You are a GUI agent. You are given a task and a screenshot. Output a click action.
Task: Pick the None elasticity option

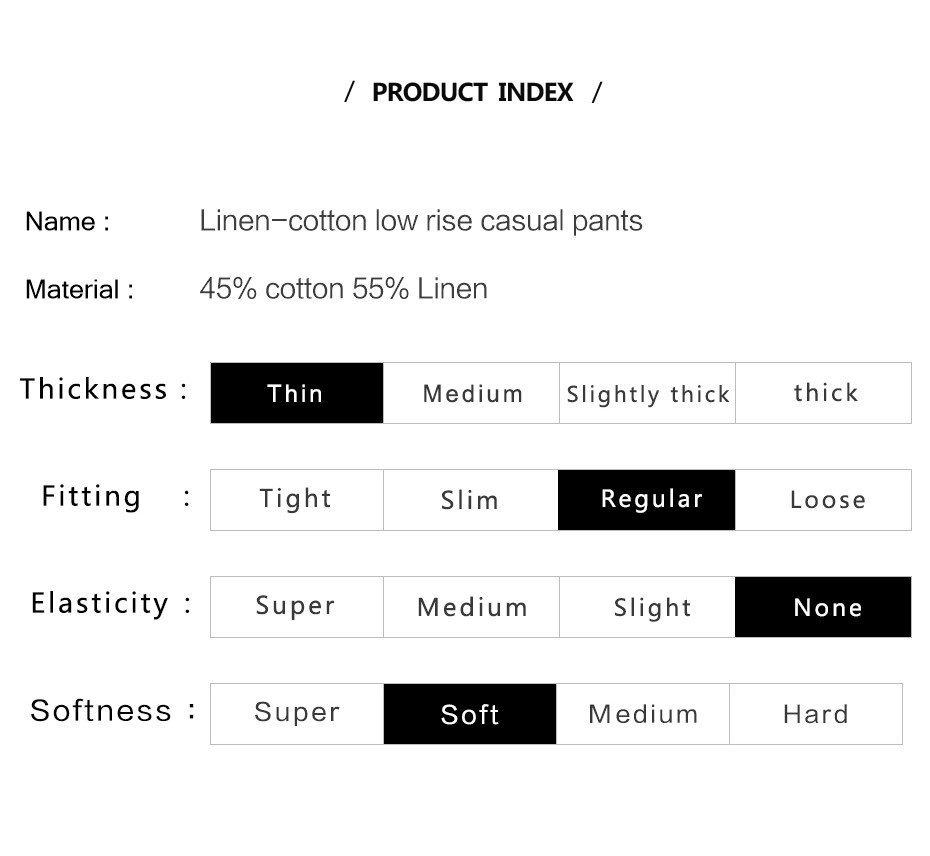(x=823, y=607)
